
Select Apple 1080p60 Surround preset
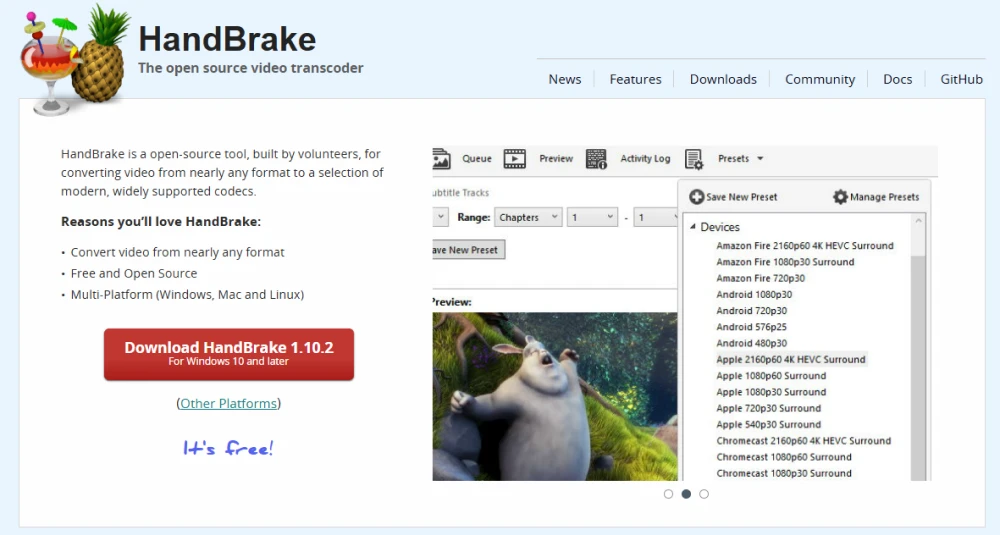(x=771, y=376)
